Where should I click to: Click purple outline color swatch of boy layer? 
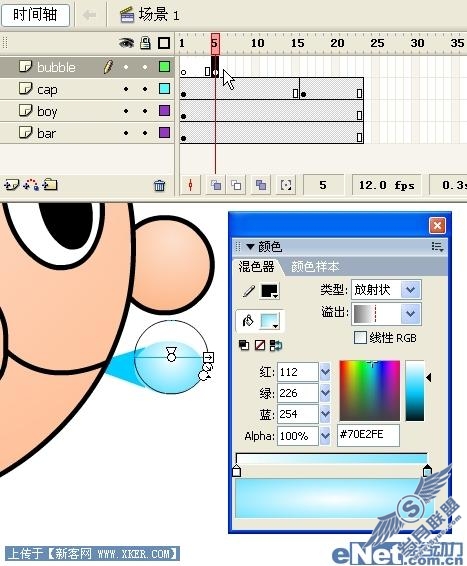tap(164, 111)
